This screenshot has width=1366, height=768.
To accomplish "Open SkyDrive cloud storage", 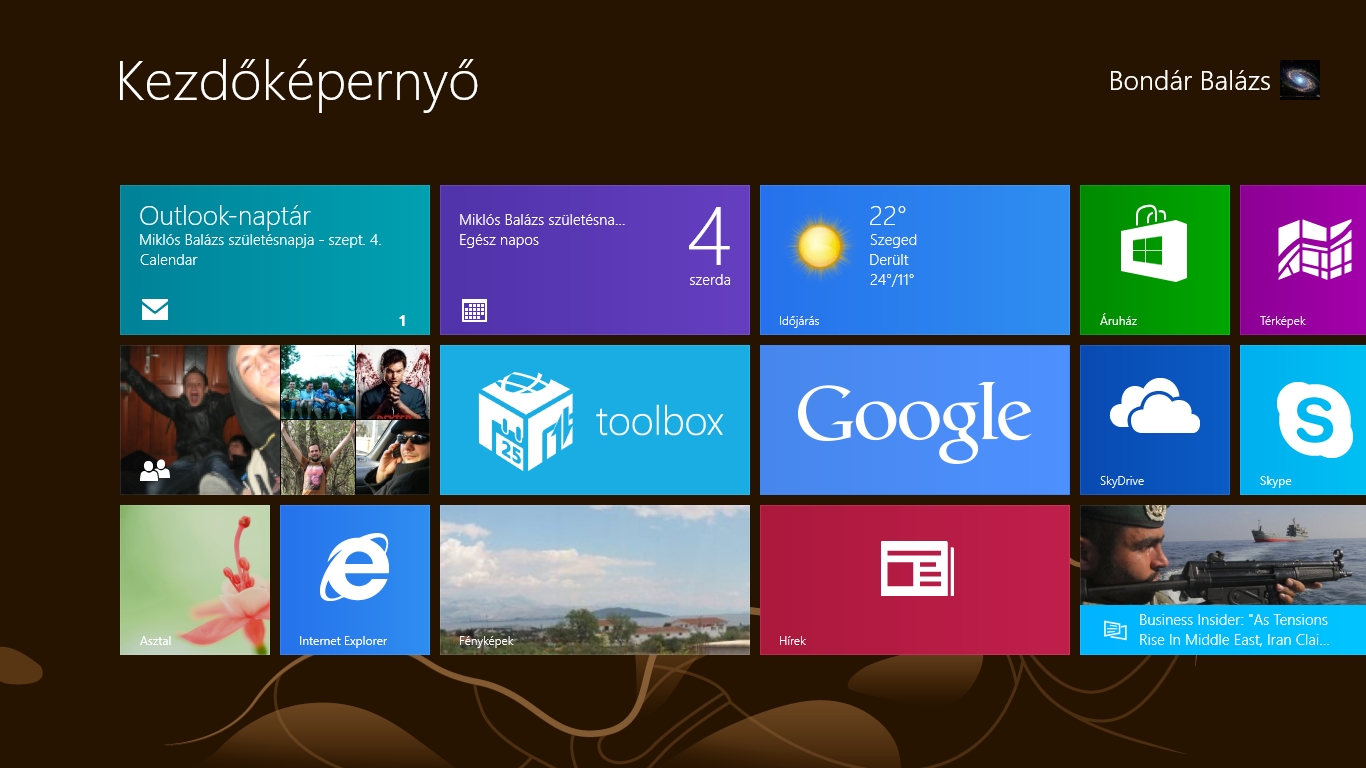I will [1154, 419].
